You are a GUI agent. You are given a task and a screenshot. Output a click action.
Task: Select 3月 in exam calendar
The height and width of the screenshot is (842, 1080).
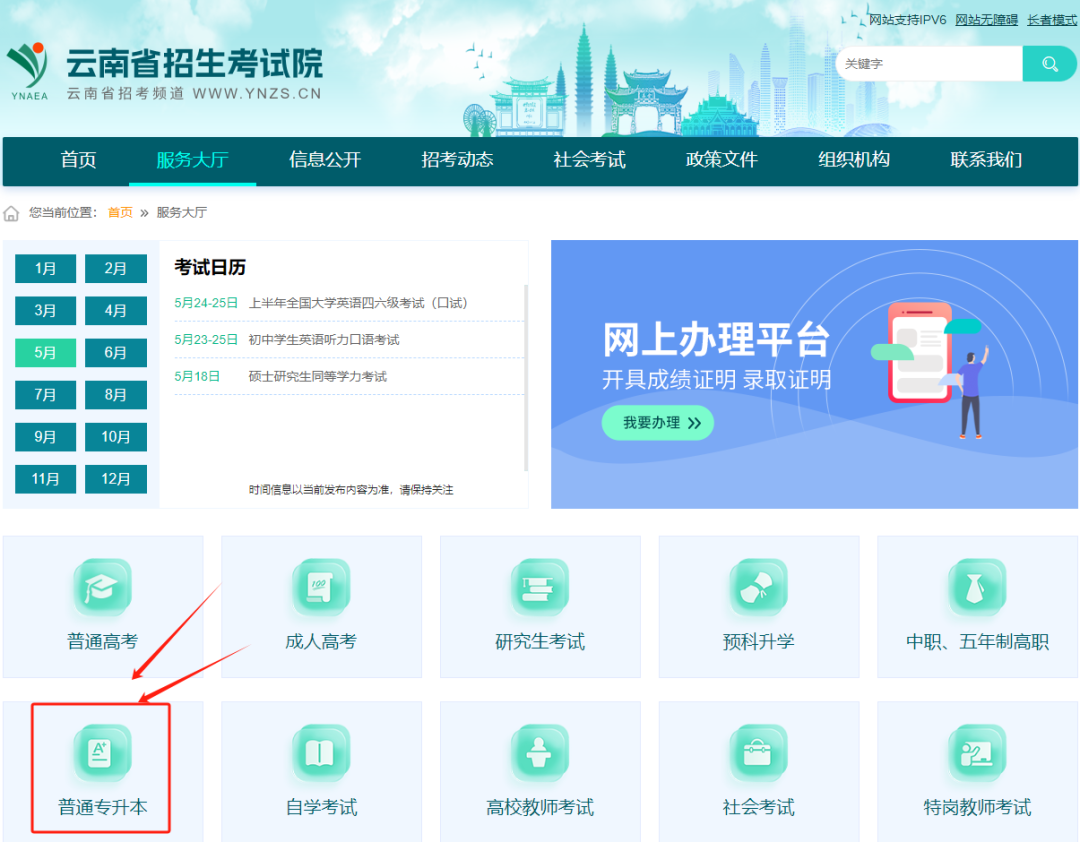pyautogui.click(x=45, y=311)
